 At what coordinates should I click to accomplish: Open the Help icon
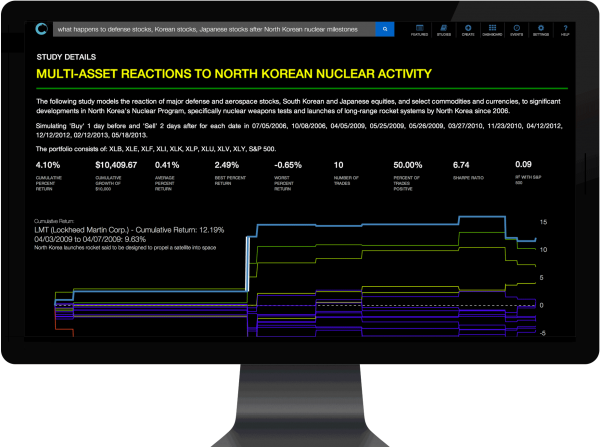tap(565, 29)
